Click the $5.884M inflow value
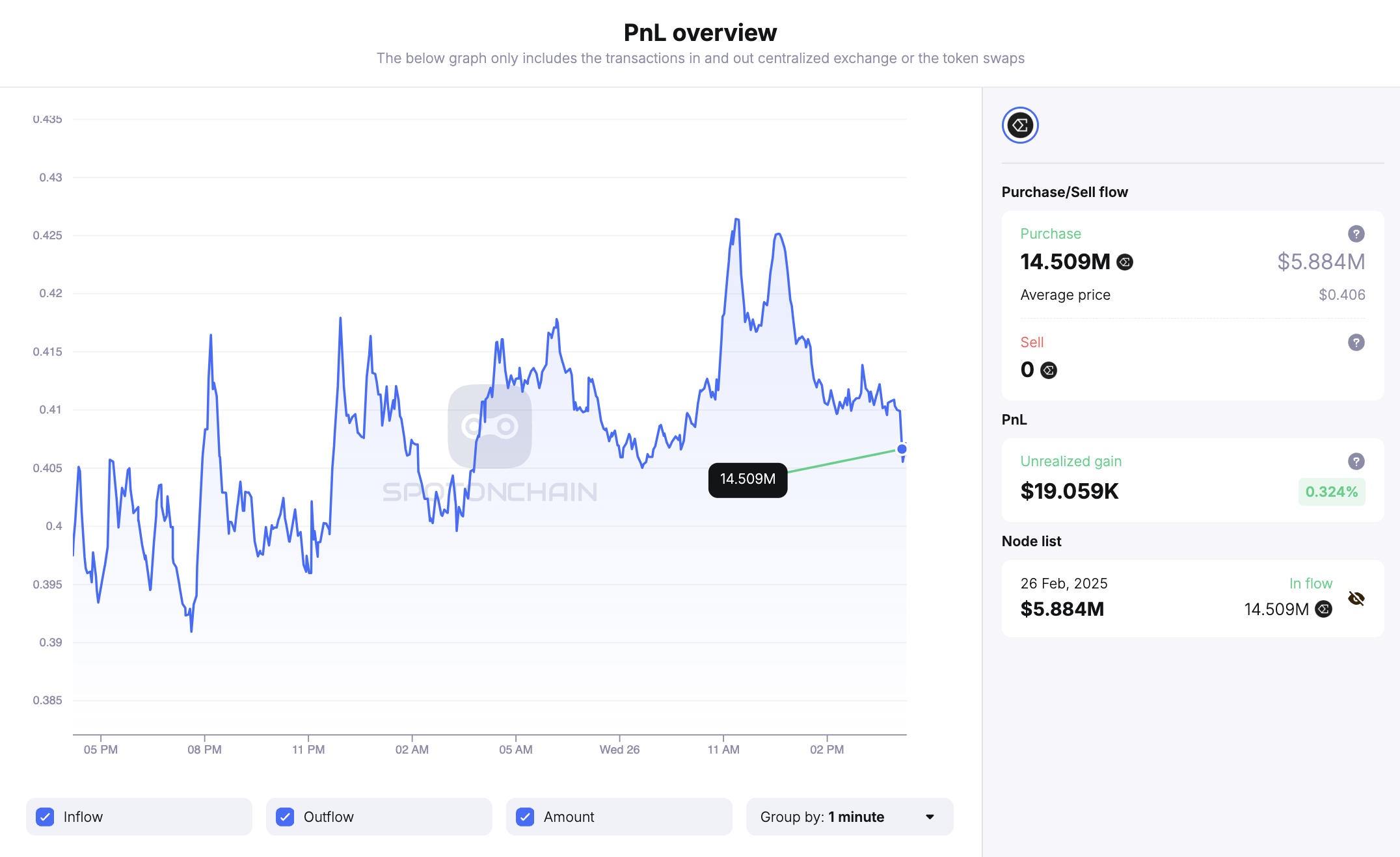Viewport: 1400px width, 857px height. pos(1062,609)
